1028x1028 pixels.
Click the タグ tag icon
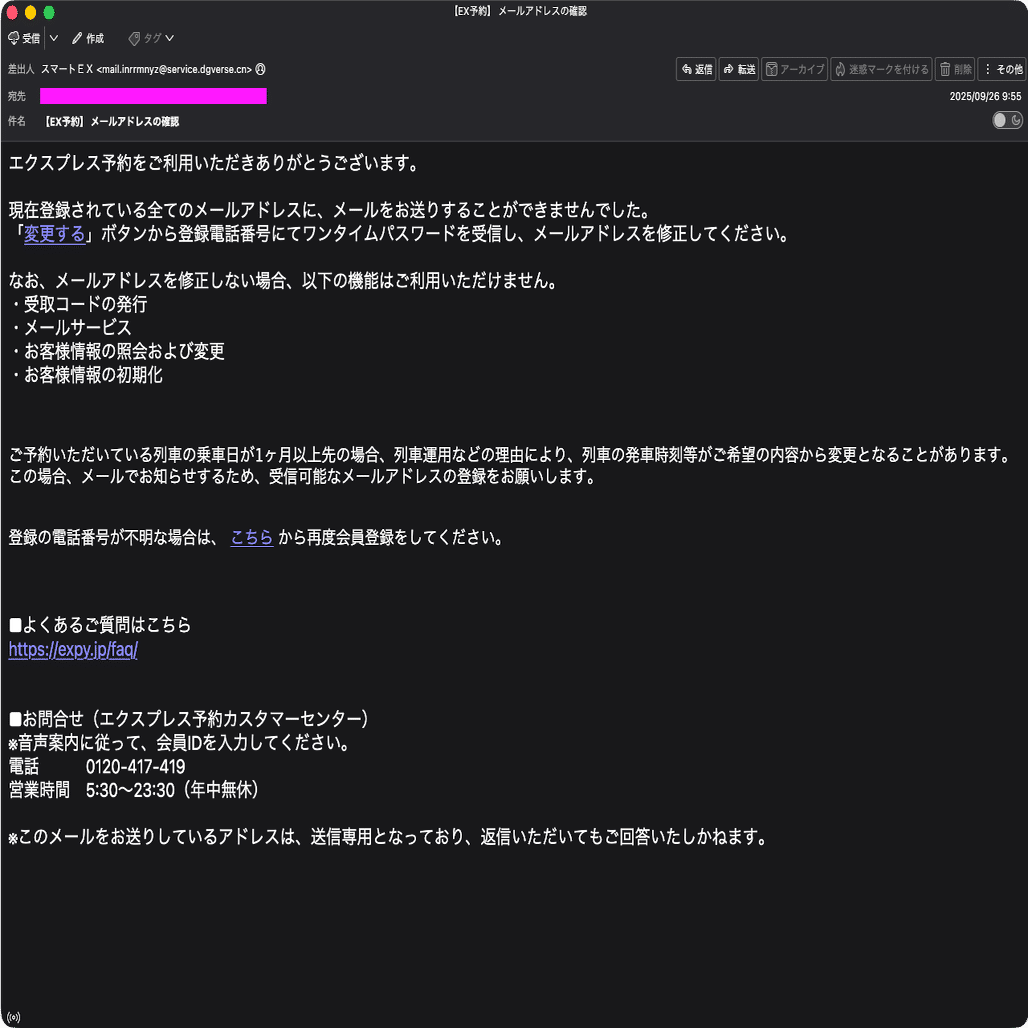[133, 38]
